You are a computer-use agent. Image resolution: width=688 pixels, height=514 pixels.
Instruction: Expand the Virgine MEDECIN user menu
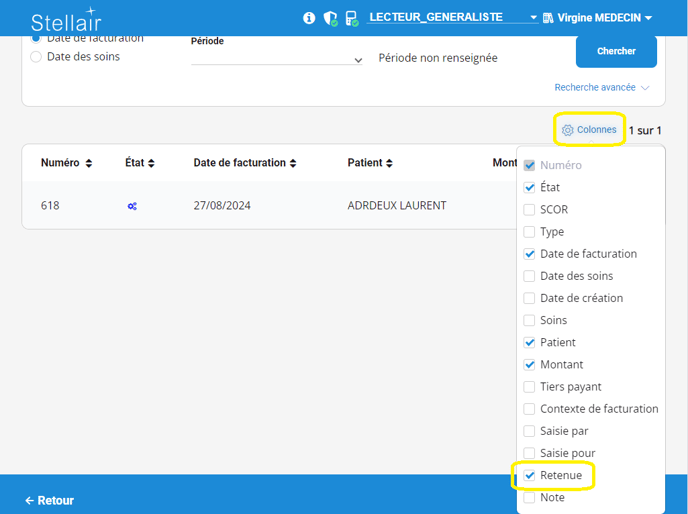tap(597, 18)
